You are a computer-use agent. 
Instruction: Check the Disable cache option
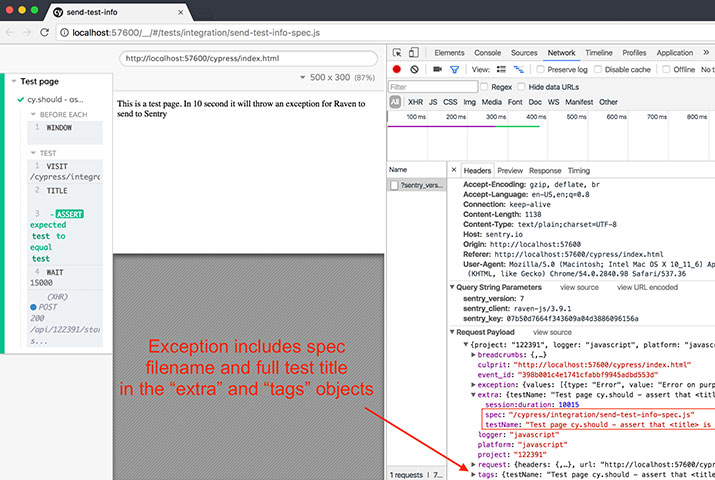(x=597, y=69)
